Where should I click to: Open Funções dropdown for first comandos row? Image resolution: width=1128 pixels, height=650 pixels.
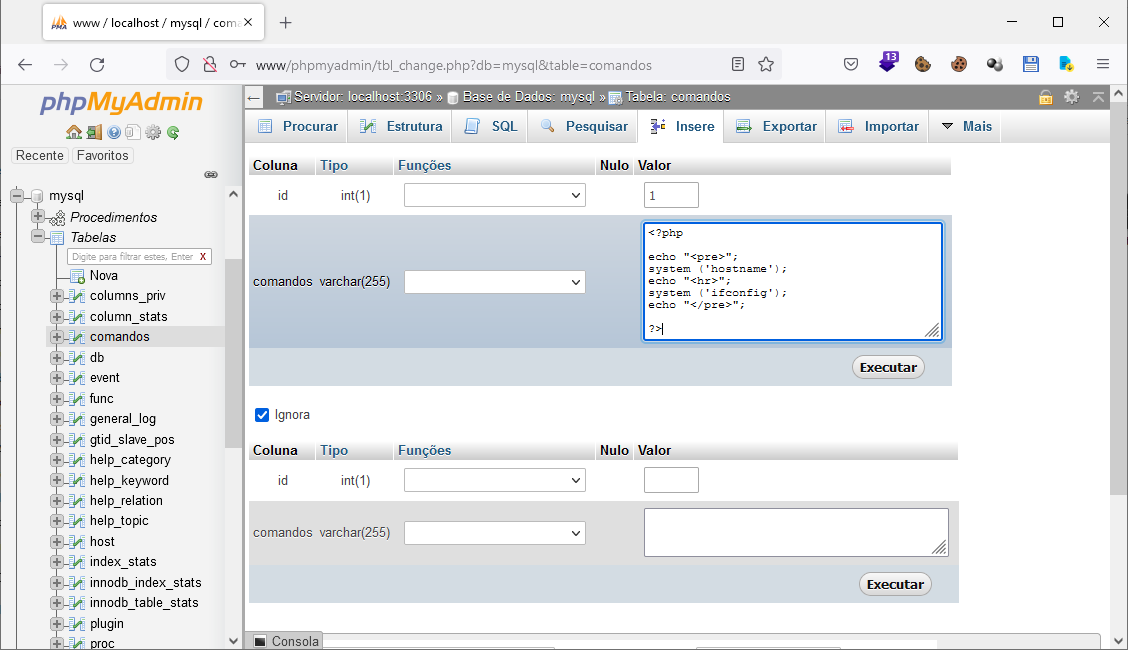click(495, 282)
